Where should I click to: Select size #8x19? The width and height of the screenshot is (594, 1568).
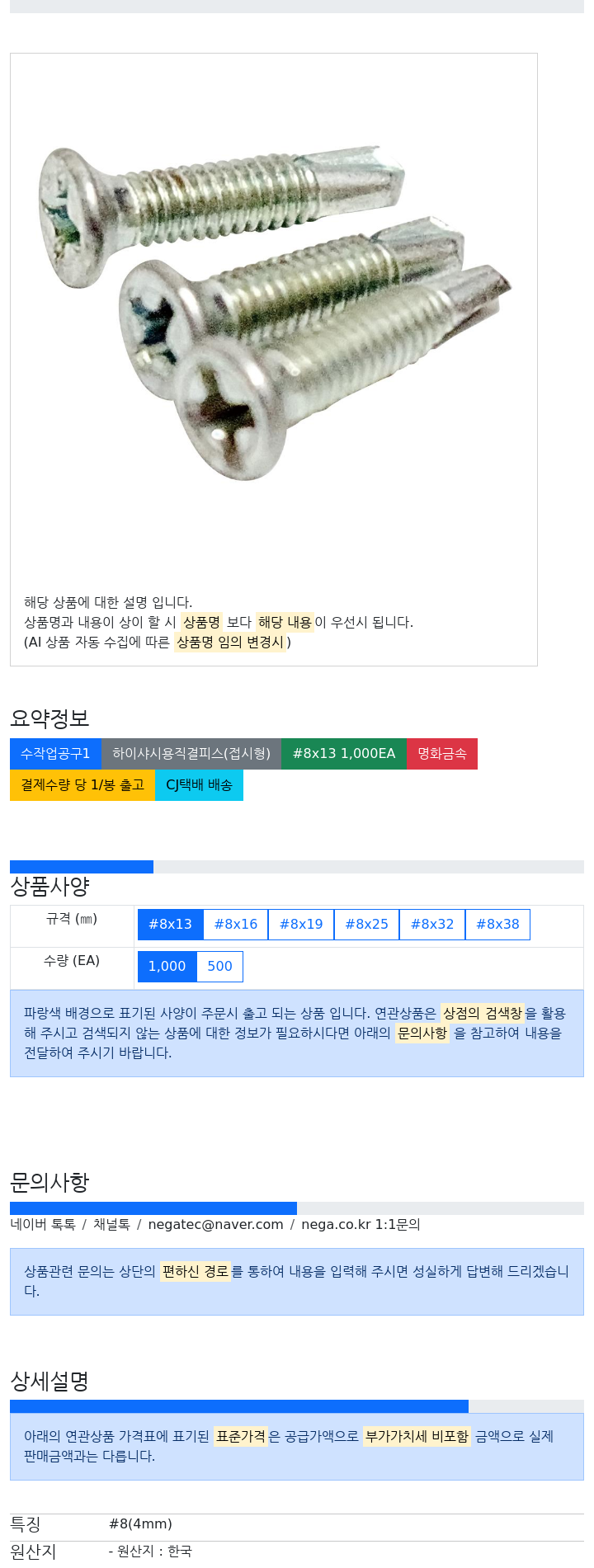(301, 925)
